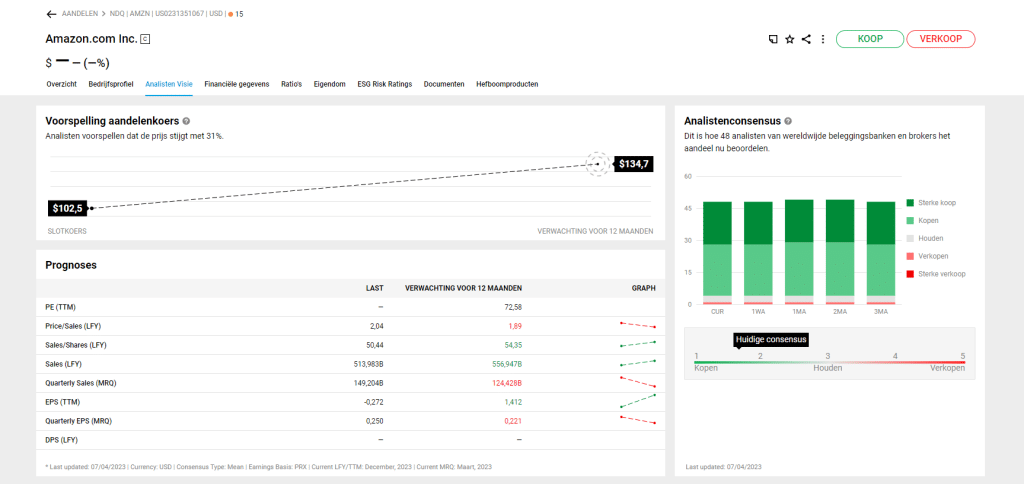Toggle the Sterke koop legend swatch
Viewport: 1024px width, 484px height.
pyautogui.click(x=910, y=203)
